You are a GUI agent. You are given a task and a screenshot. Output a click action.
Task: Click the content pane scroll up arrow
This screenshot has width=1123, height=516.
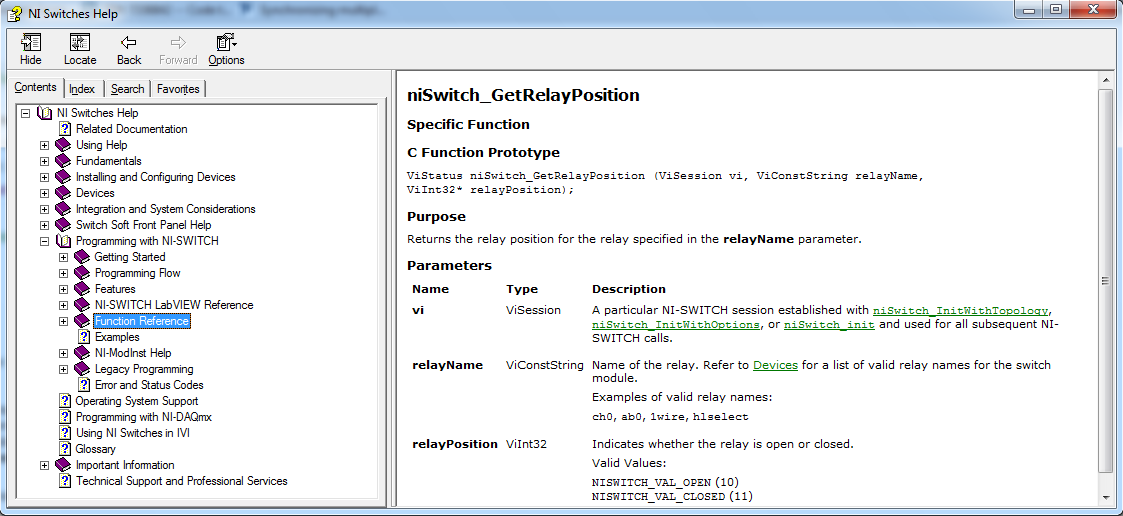1105,80
